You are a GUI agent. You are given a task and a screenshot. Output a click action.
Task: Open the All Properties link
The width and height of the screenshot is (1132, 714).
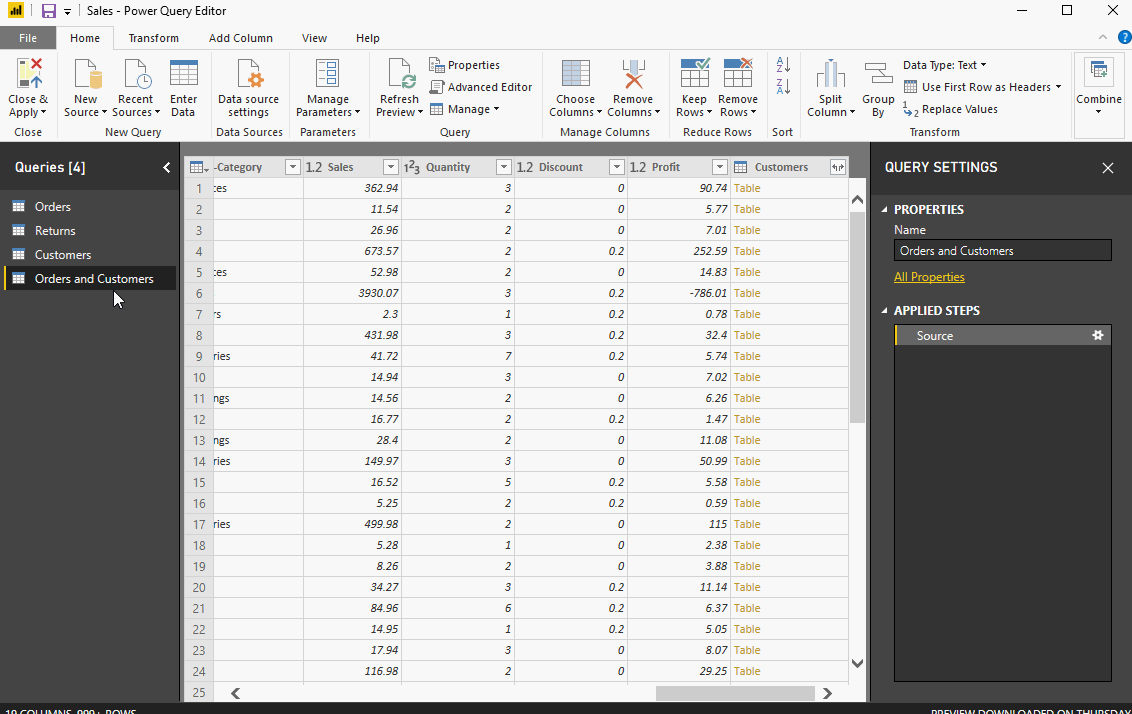tap(929, 277)
